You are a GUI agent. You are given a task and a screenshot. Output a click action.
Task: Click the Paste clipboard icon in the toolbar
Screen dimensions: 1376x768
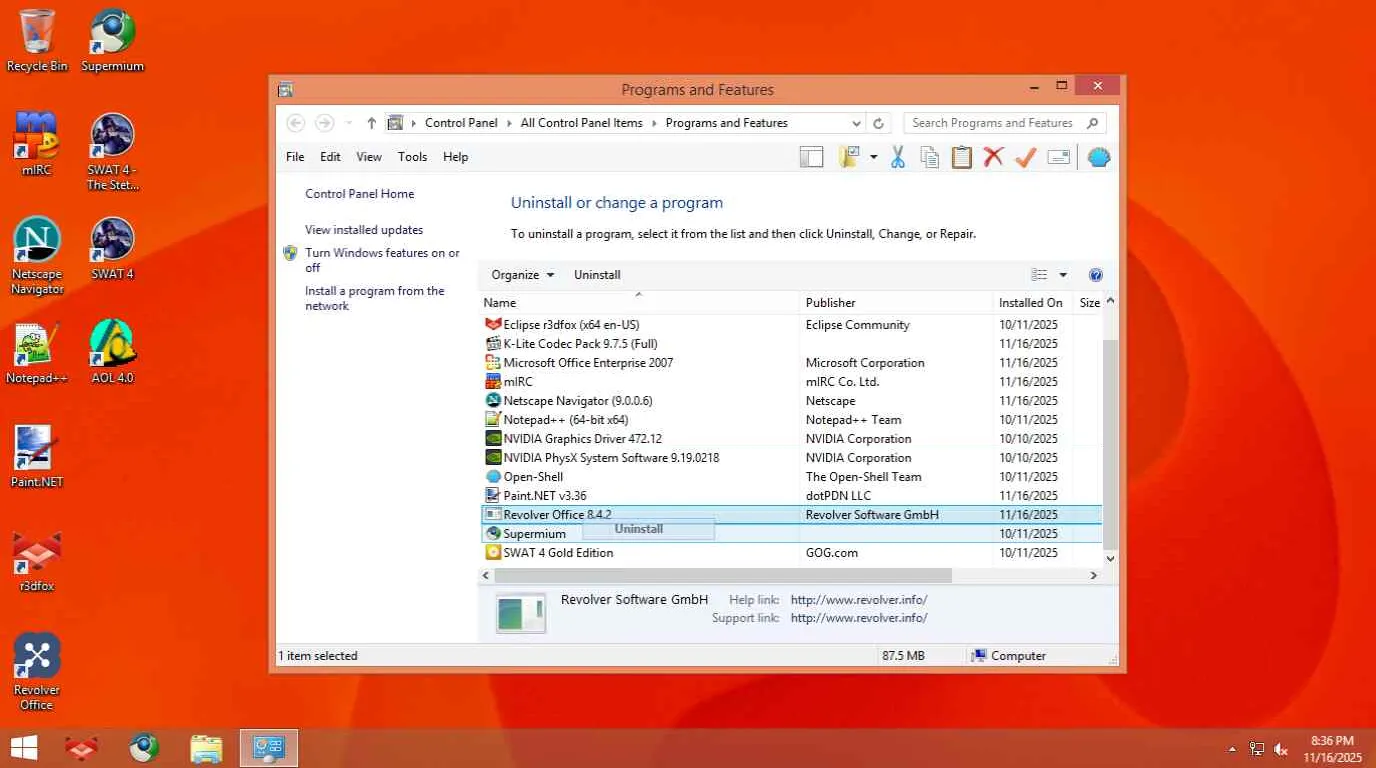click(961, 157)
